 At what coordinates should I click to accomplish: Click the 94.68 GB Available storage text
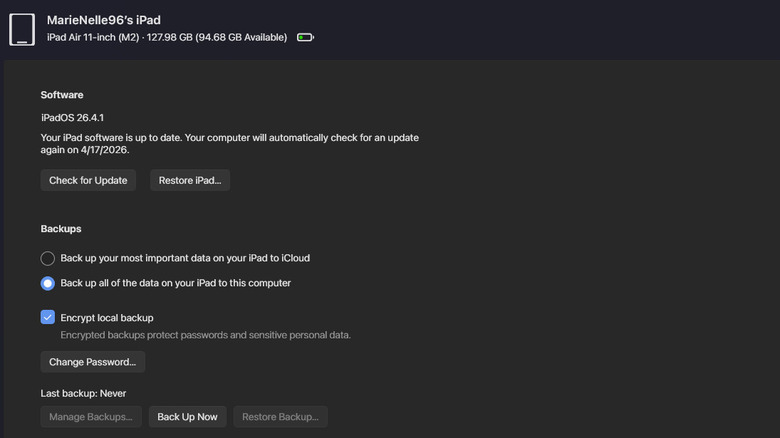pos(241,37)
